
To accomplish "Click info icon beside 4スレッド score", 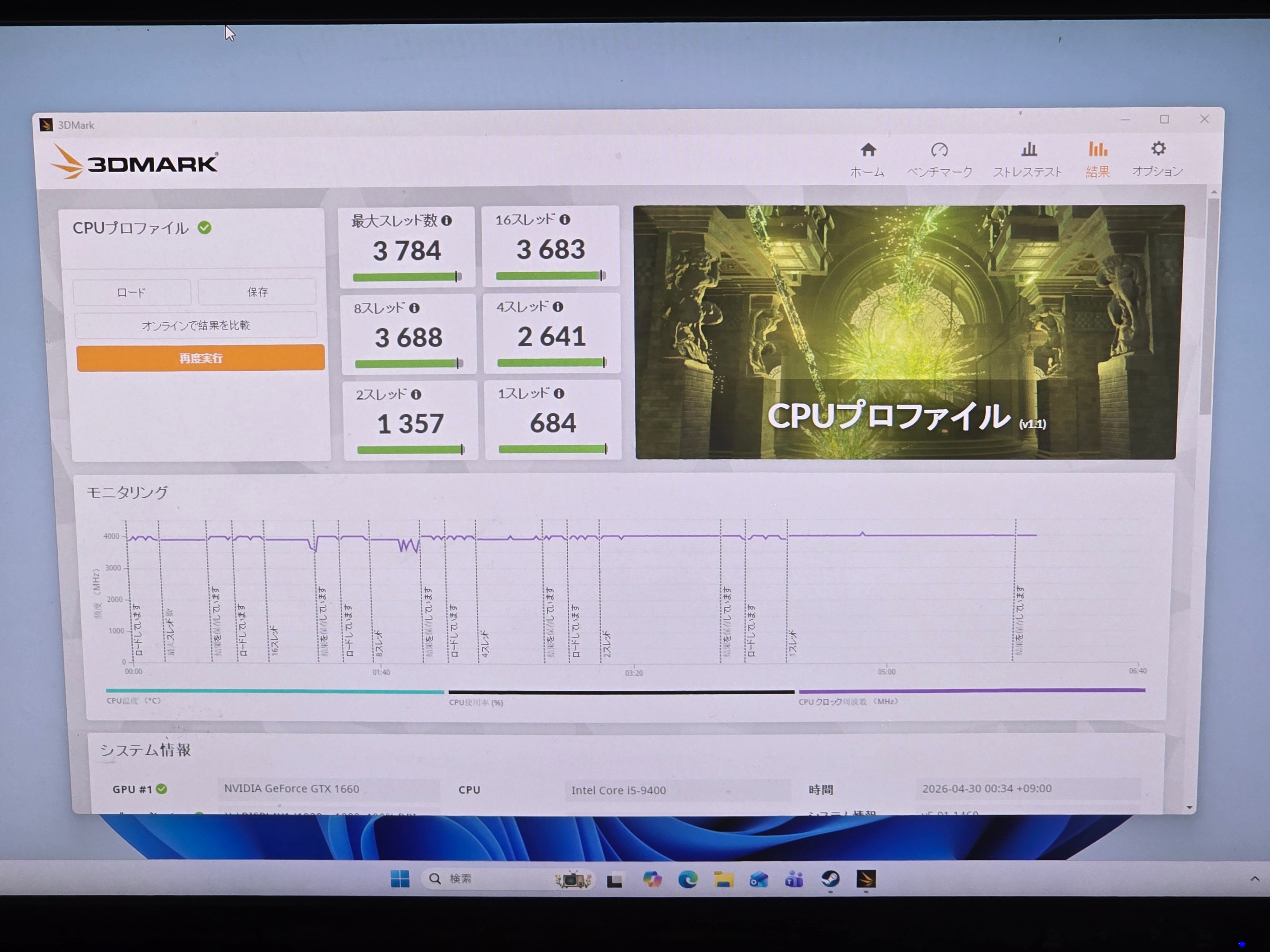I will [x=558, y=307].
